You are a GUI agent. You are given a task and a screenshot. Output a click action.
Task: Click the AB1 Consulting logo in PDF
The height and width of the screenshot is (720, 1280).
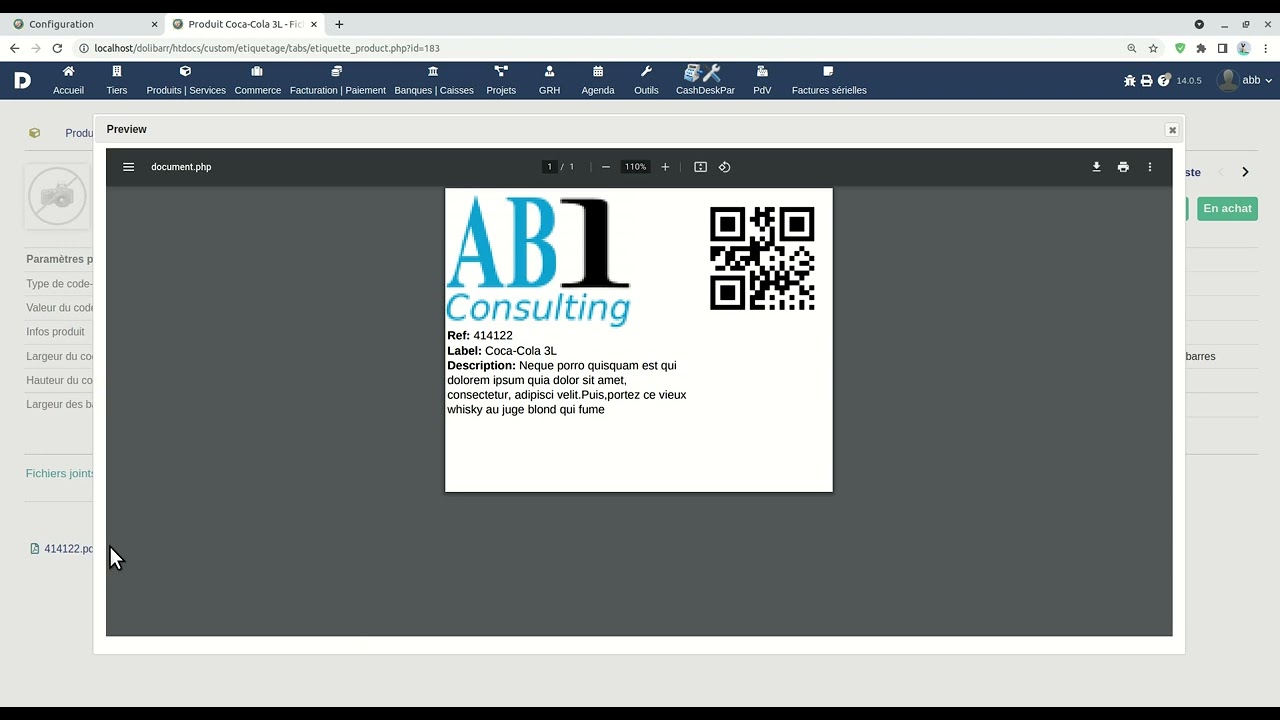coord(538,260)
